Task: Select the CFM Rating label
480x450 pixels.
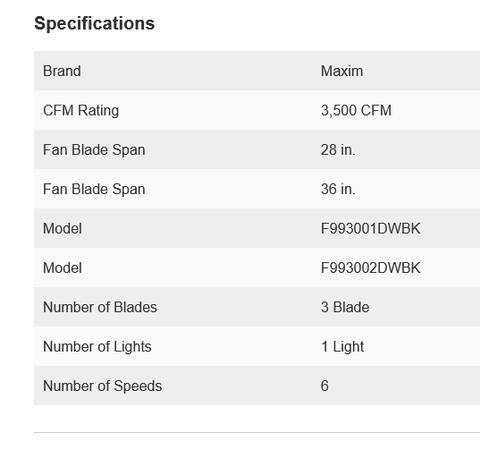Action: coord(81,111)
